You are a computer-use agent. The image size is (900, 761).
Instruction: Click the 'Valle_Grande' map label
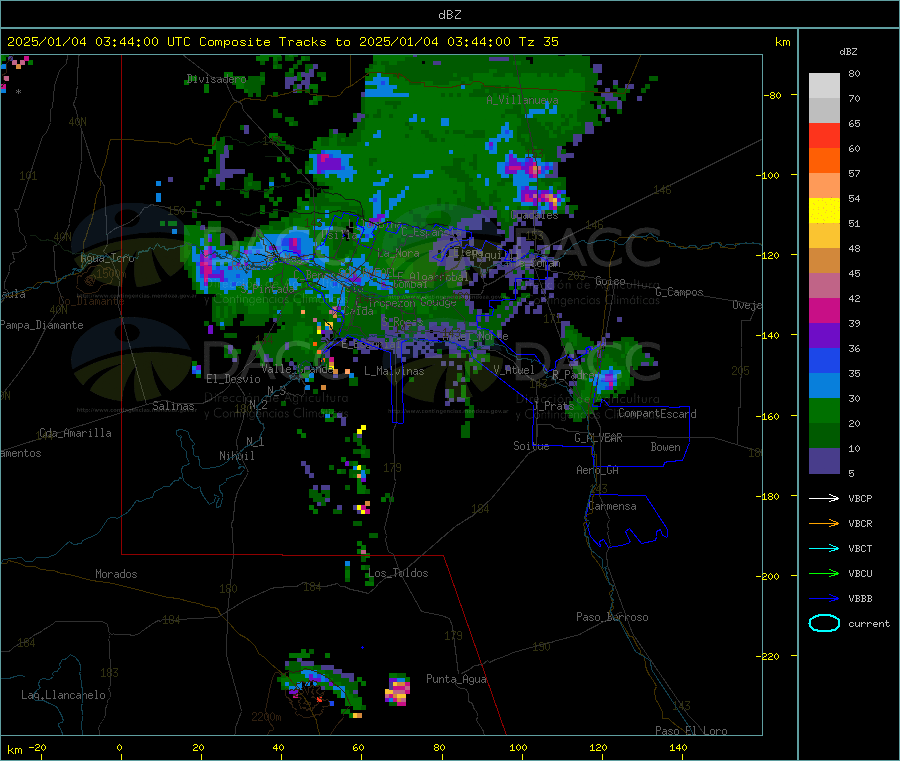tap(297, 369)
